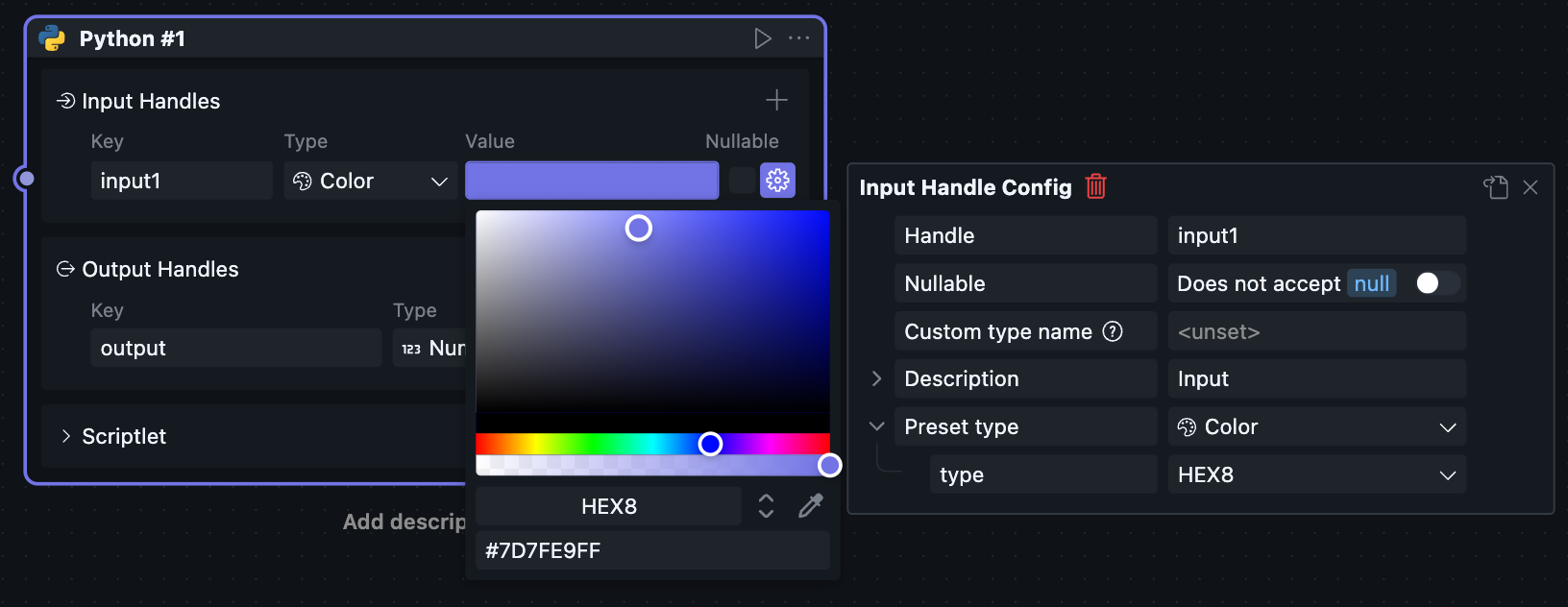Open the Python #1 more options menu

pos(798,38)
